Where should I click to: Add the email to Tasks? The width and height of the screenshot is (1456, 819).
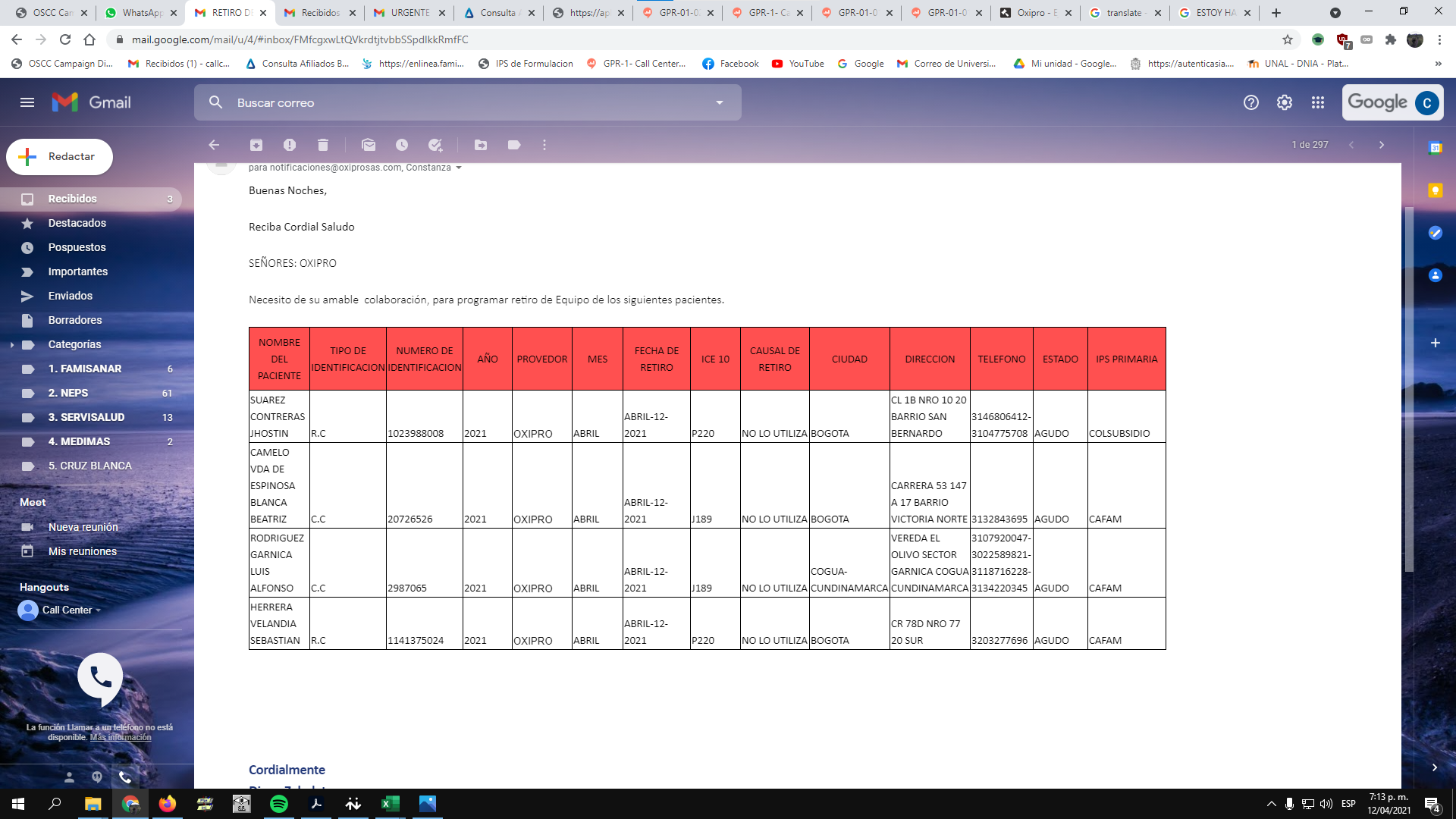coord(435,145)
